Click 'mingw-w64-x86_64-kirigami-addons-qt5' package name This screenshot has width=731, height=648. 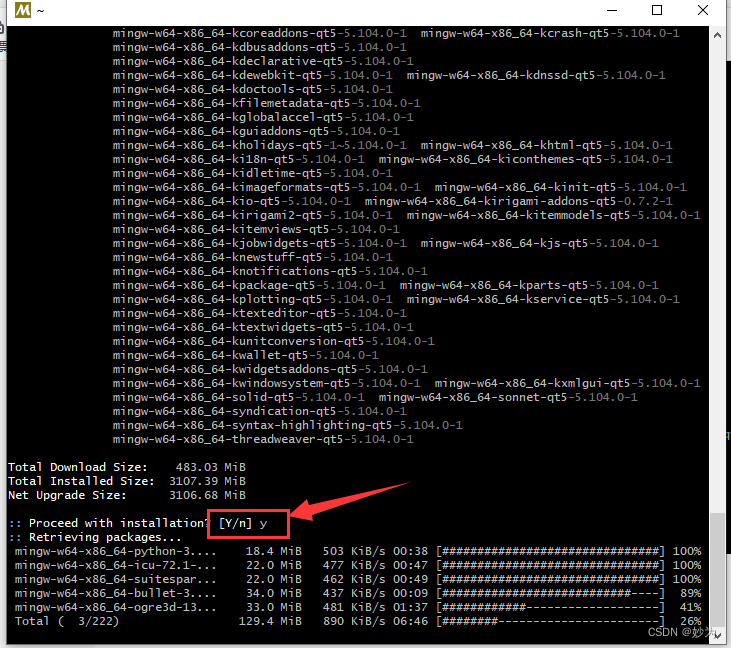(490, 201)
